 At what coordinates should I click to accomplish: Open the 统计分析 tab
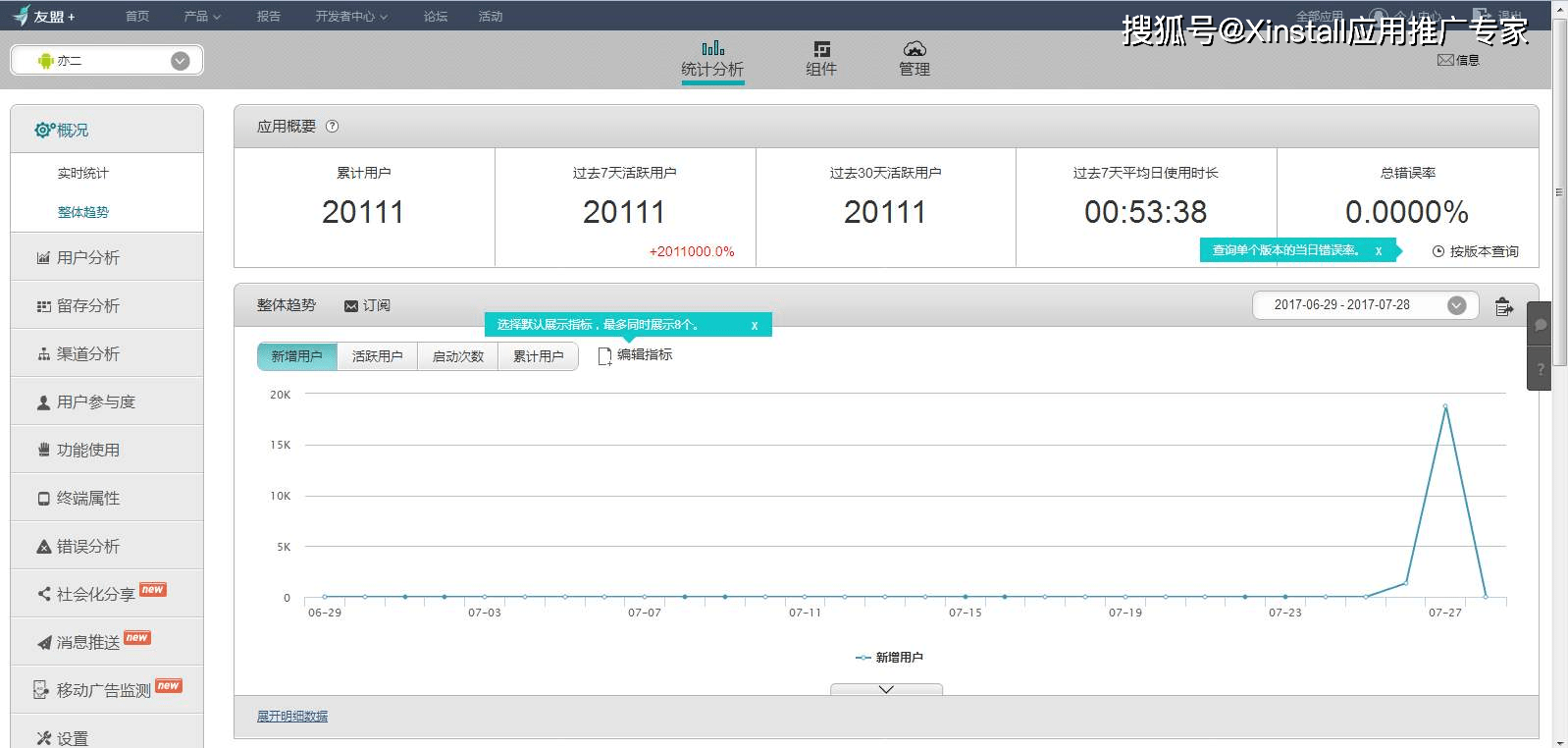pyautogui.click(x=712, y=60)
